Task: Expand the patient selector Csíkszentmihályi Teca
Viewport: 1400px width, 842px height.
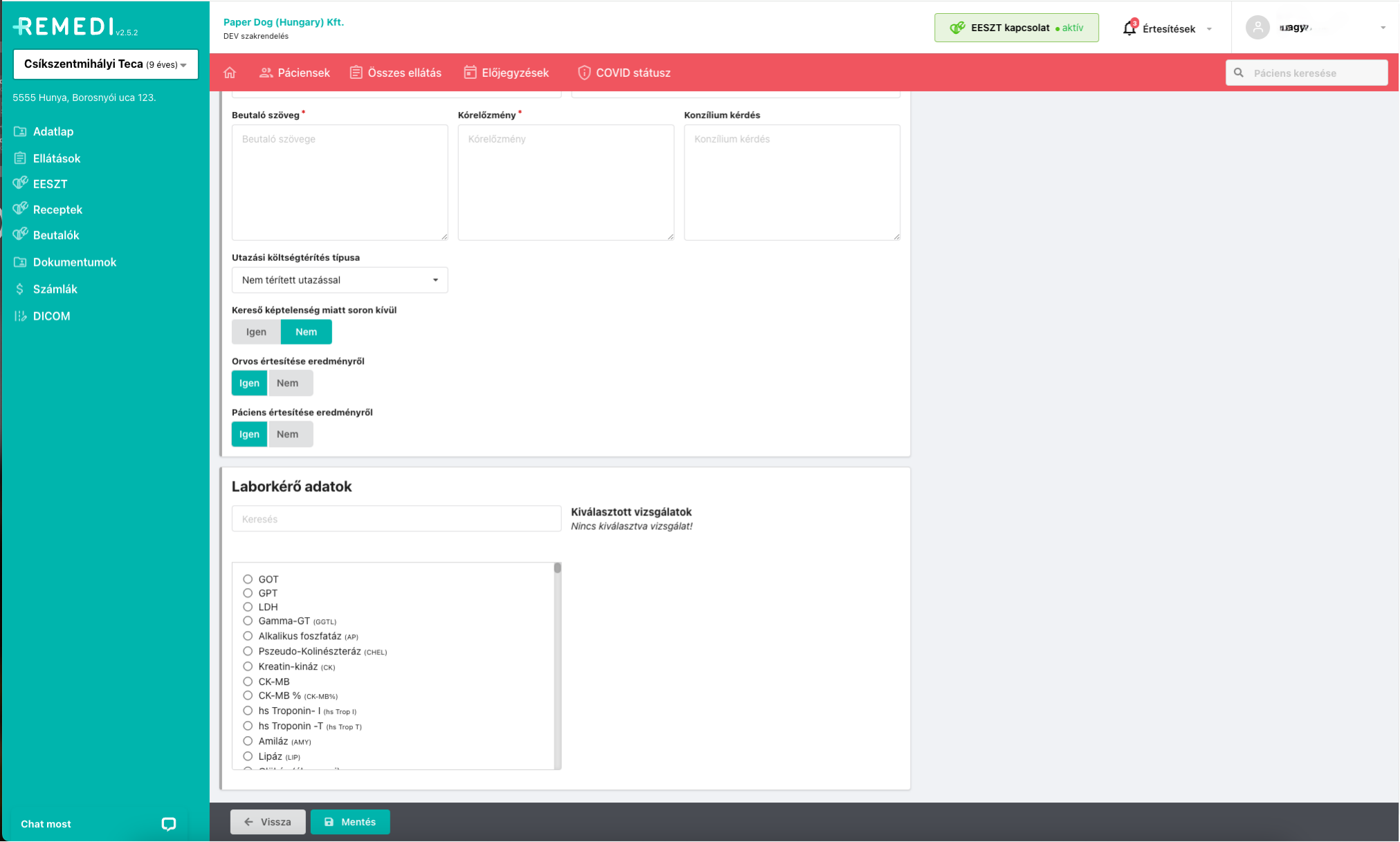Action: (105, 64)
